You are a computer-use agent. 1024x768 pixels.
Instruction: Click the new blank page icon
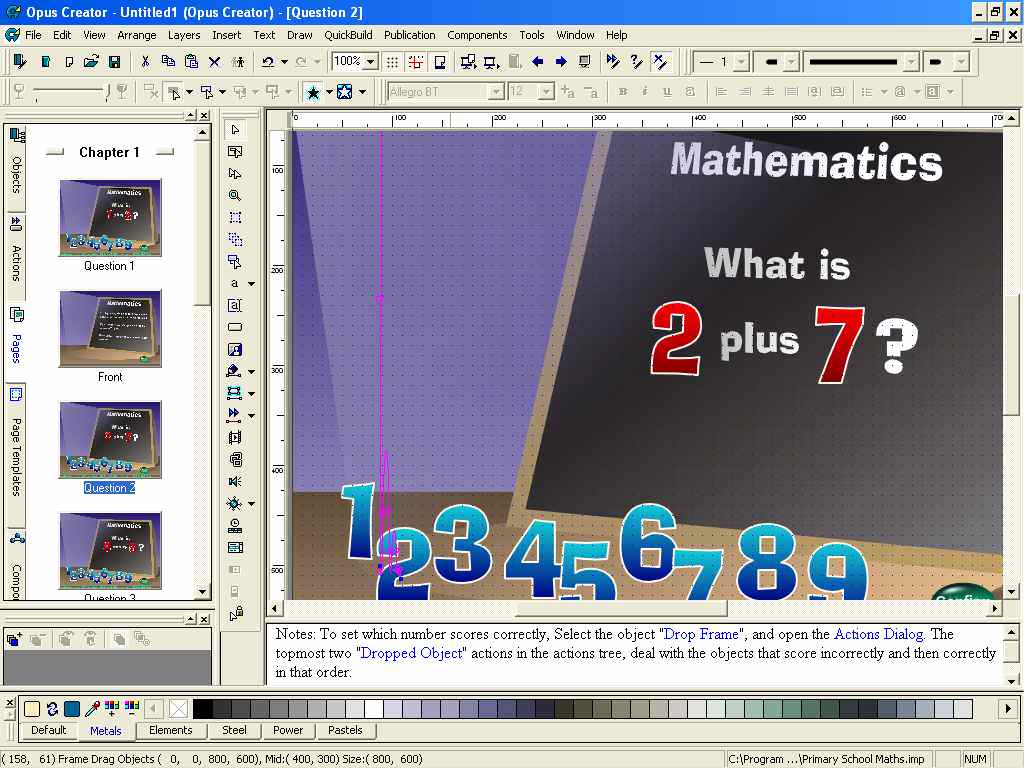tap(69, 62)
